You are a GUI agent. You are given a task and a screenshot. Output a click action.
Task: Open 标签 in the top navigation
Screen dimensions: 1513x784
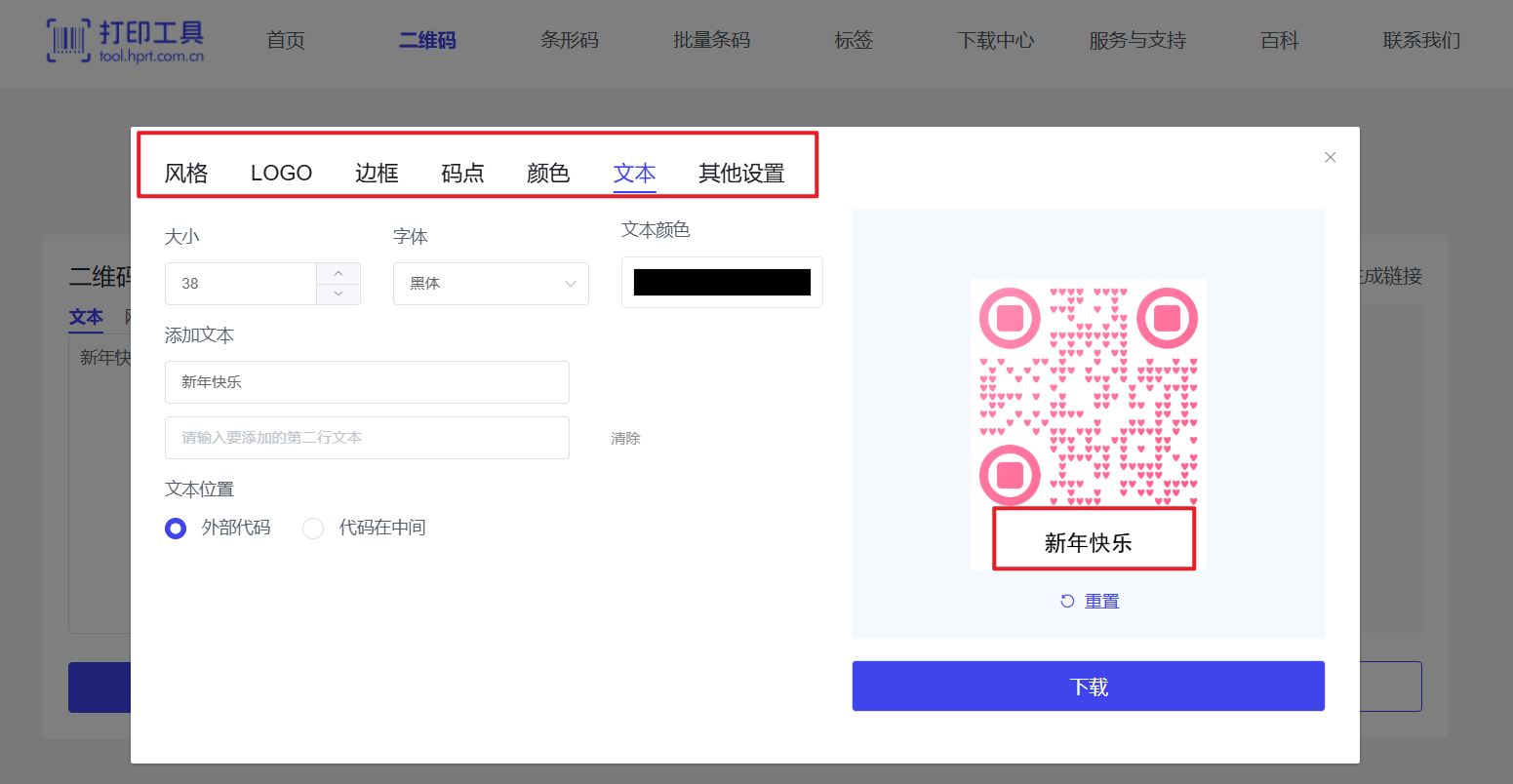(x=854, y=40)
